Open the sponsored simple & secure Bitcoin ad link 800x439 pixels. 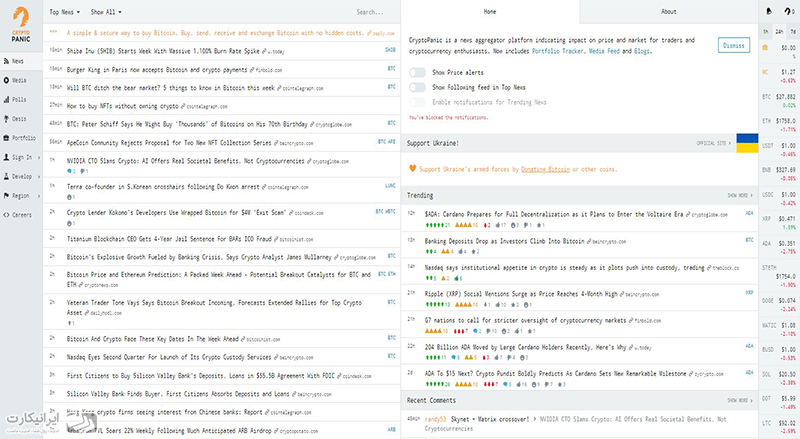pos(215,33)
